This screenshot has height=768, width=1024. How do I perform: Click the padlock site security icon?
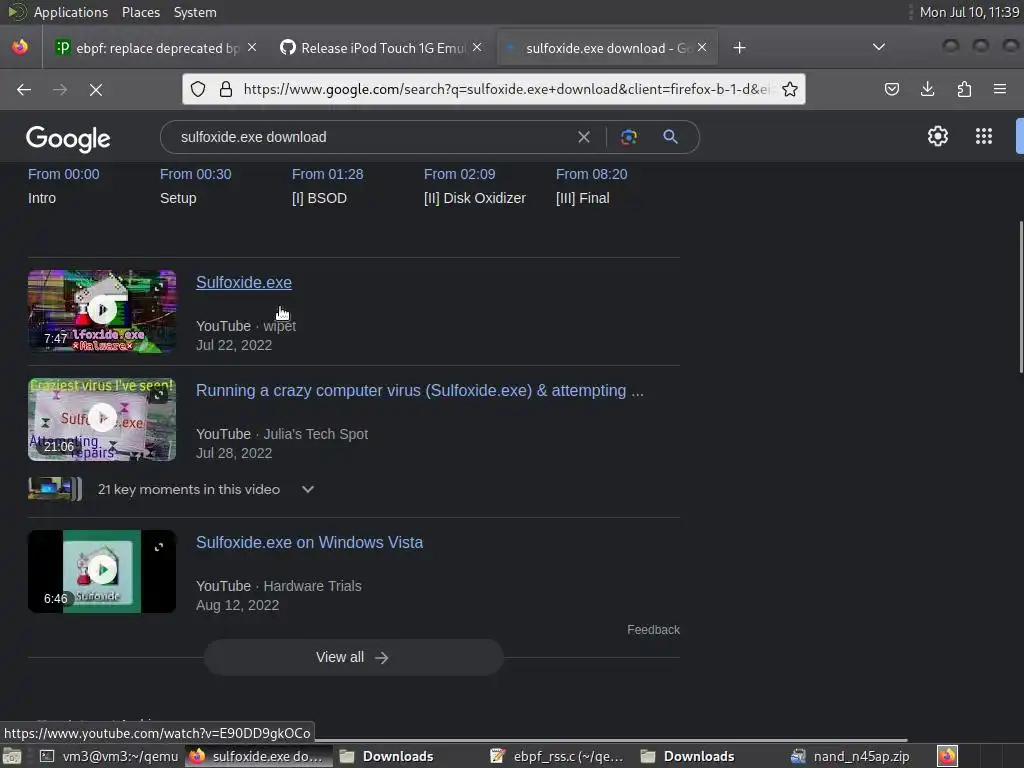pyautogui.click(x=226, y=89)
